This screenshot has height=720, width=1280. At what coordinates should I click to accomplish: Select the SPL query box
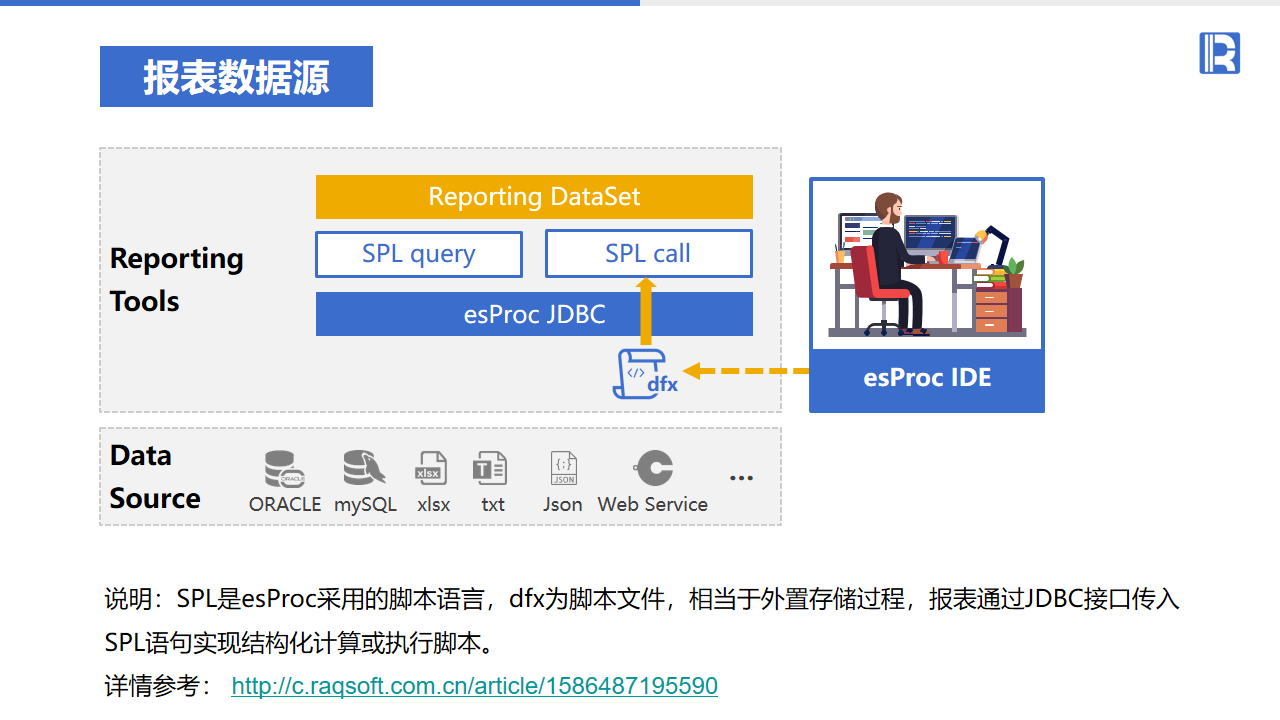point(419,254)
